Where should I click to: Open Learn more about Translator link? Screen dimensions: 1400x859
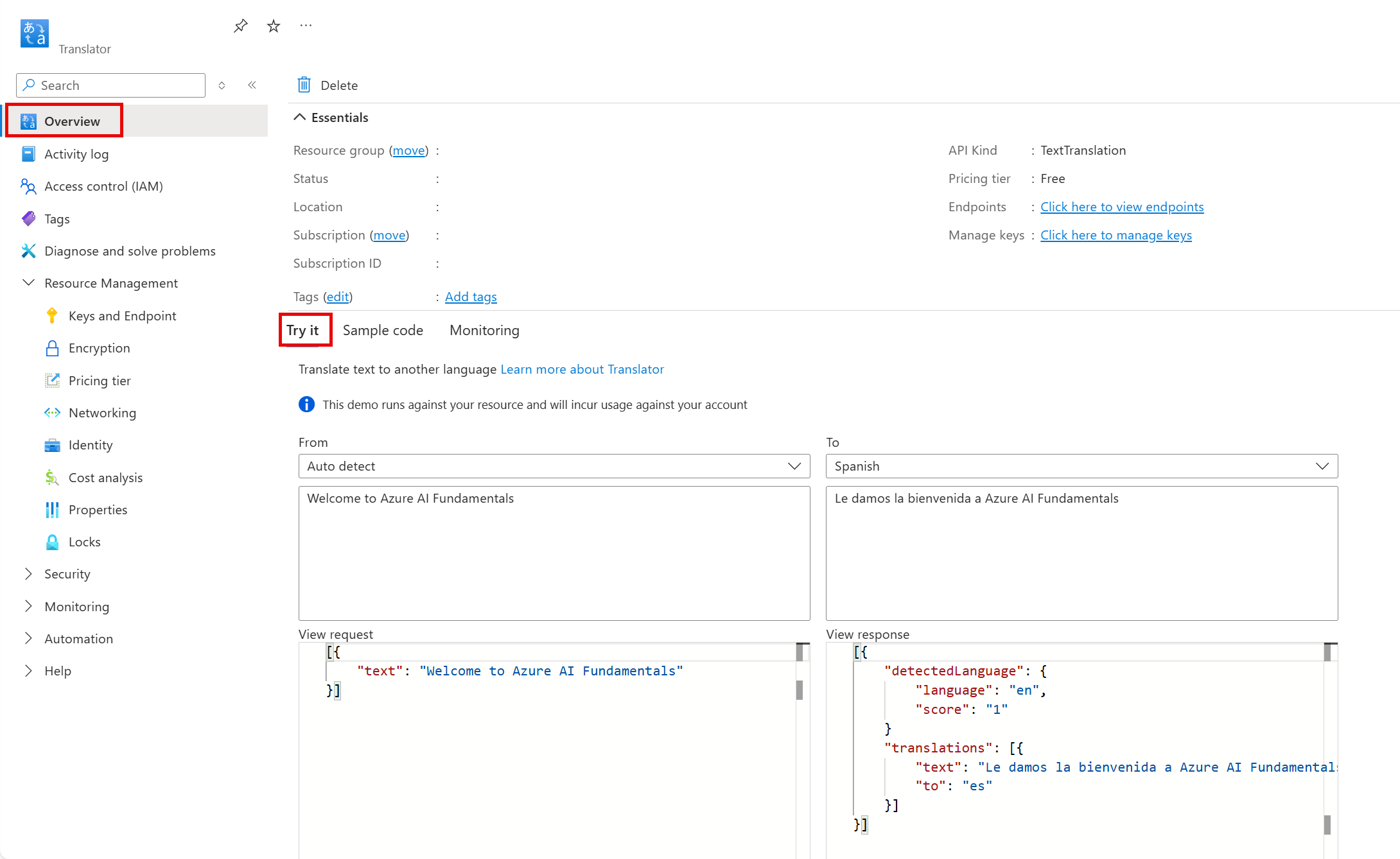coord(582,369)
